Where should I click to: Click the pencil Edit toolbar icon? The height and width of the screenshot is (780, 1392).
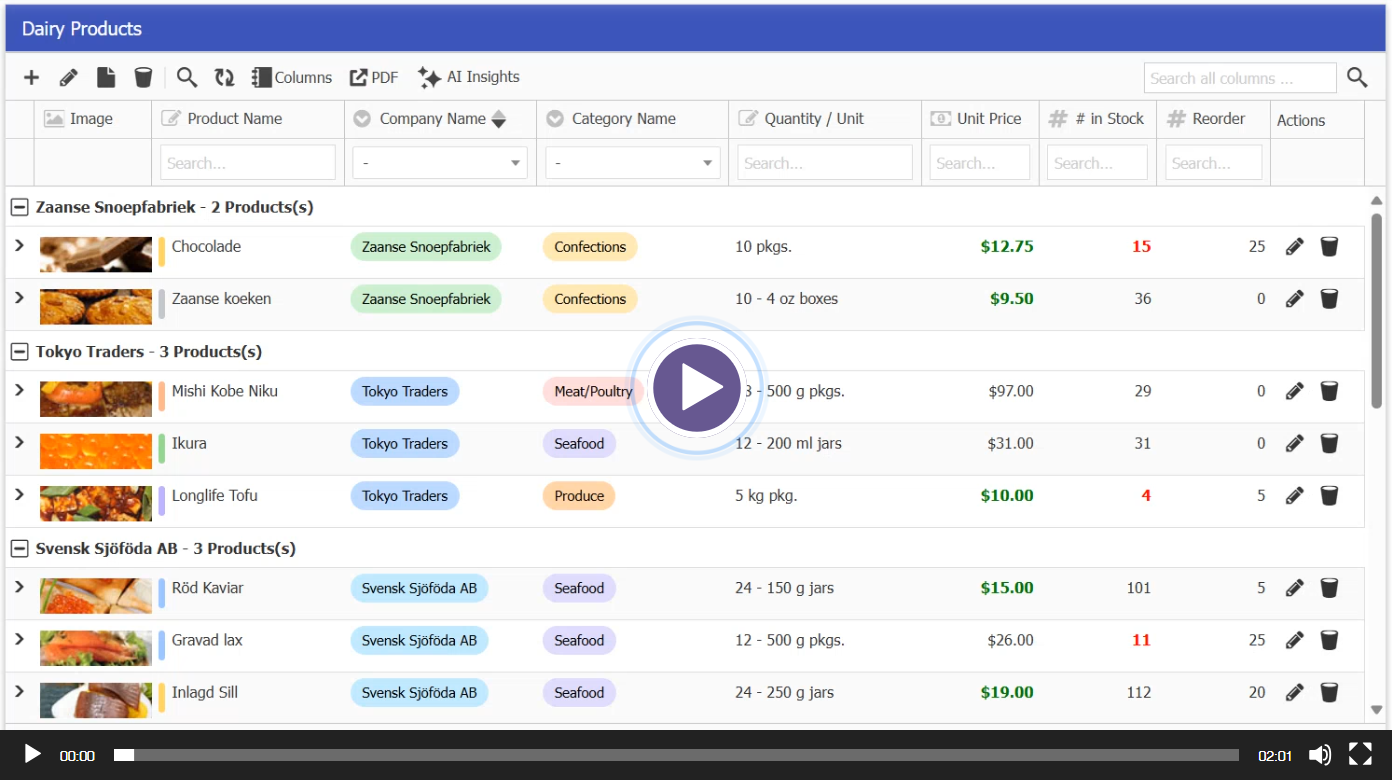[68, 77]
